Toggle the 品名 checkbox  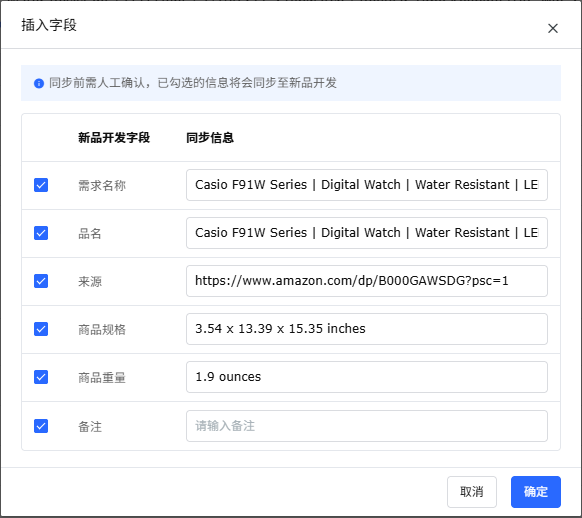[41, 233]
